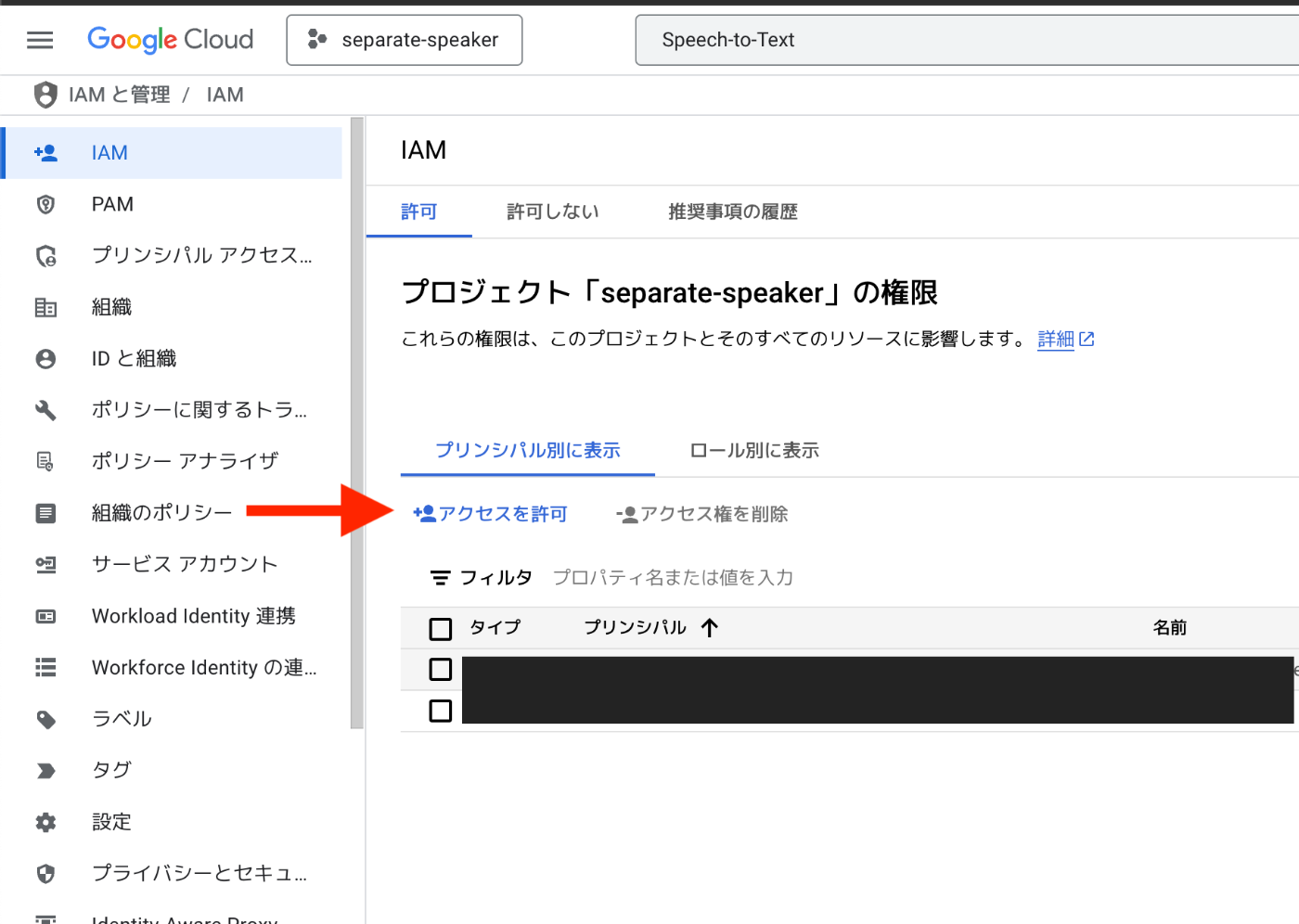Sort by プリンシパル column arrow

pos(710,628)
